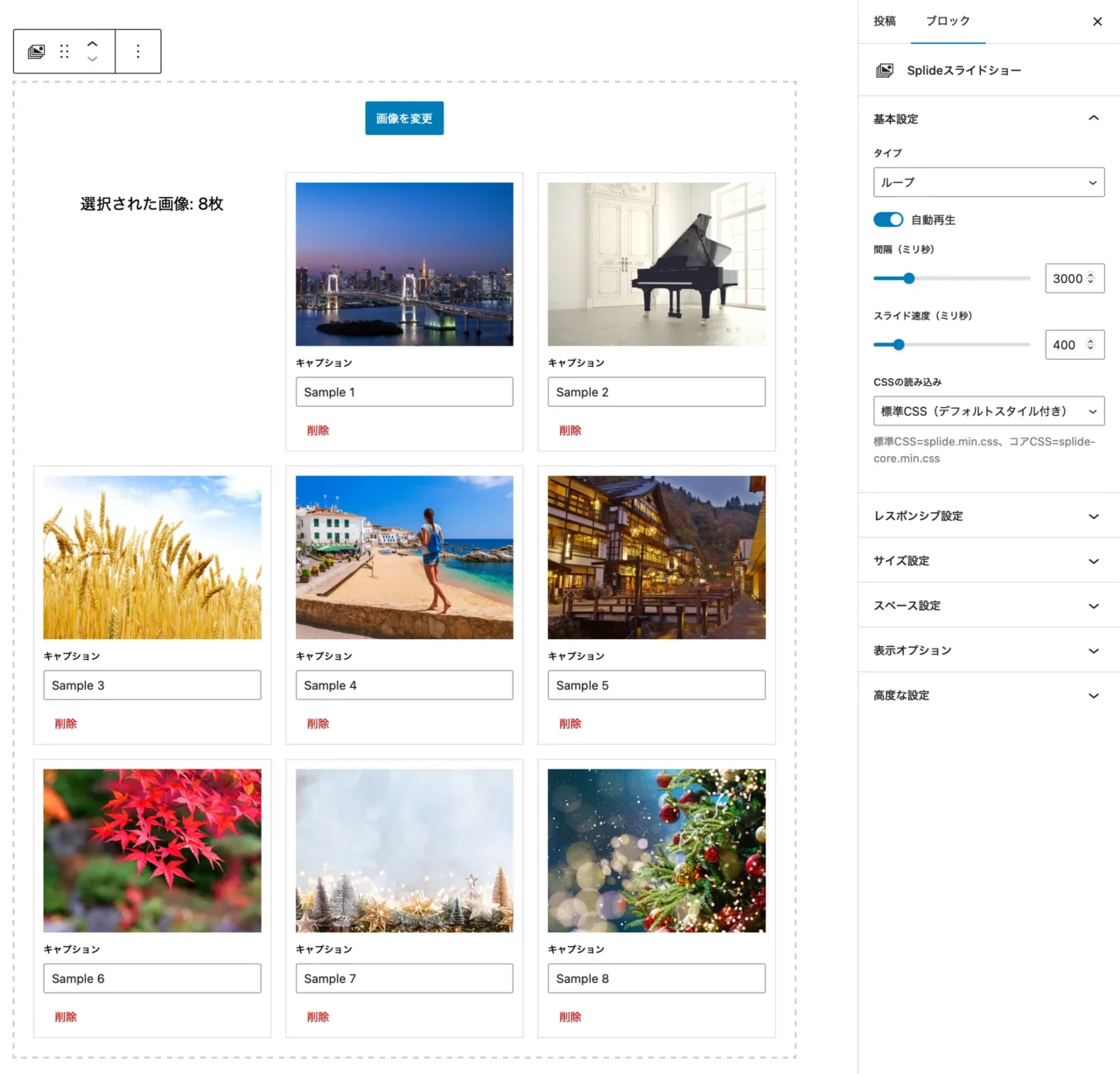This screenshot has width=1120, height=1074.
Task: Open the CSSの読み込み dropdown
Action: (x=989, y=411)
